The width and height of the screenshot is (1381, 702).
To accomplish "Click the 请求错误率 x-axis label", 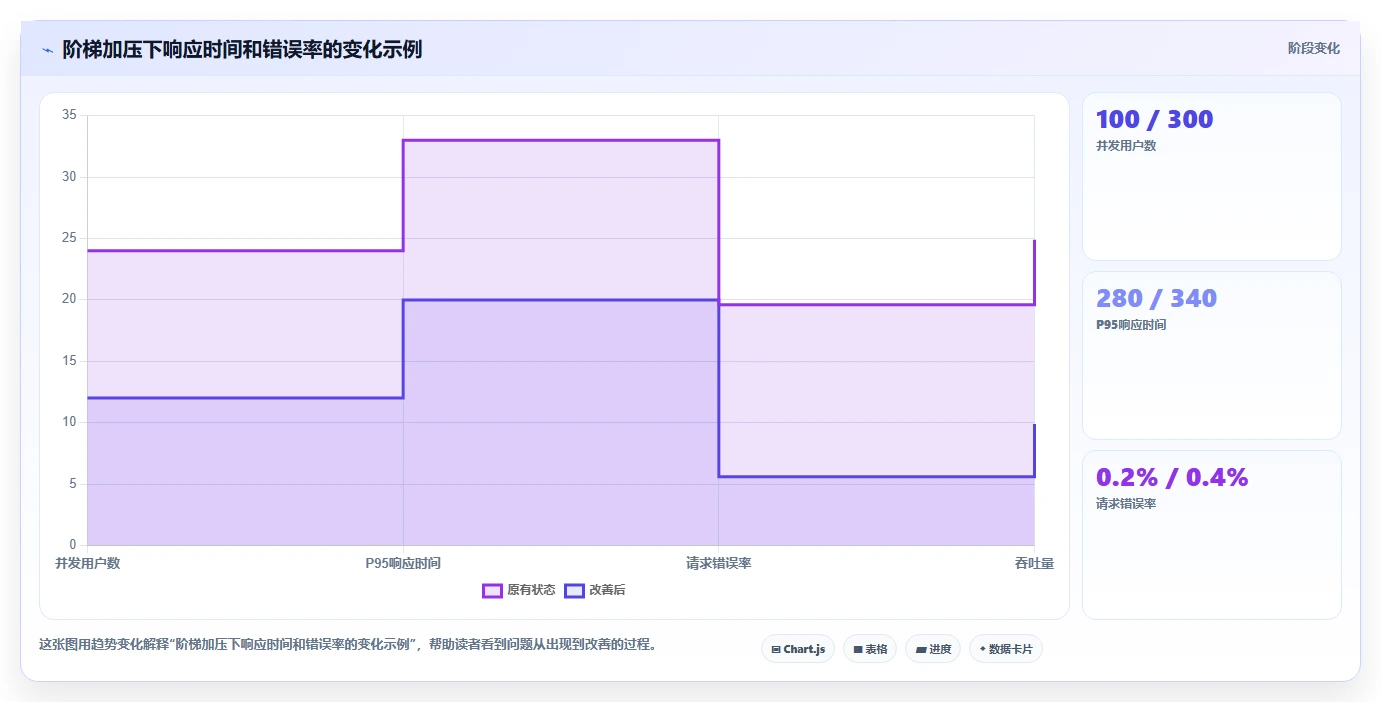I will (719, 563).
